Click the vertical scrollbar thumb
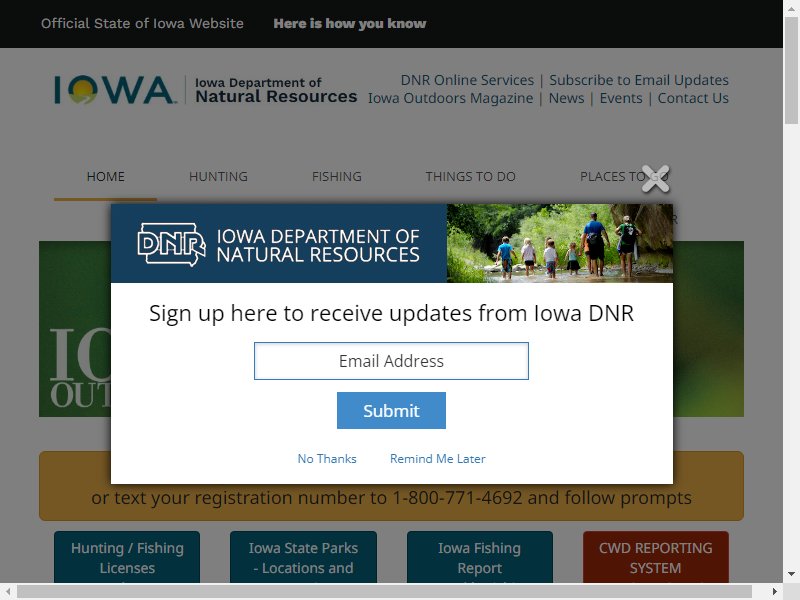The height and width of the screenshot is (600, 800). pos(791,70)
